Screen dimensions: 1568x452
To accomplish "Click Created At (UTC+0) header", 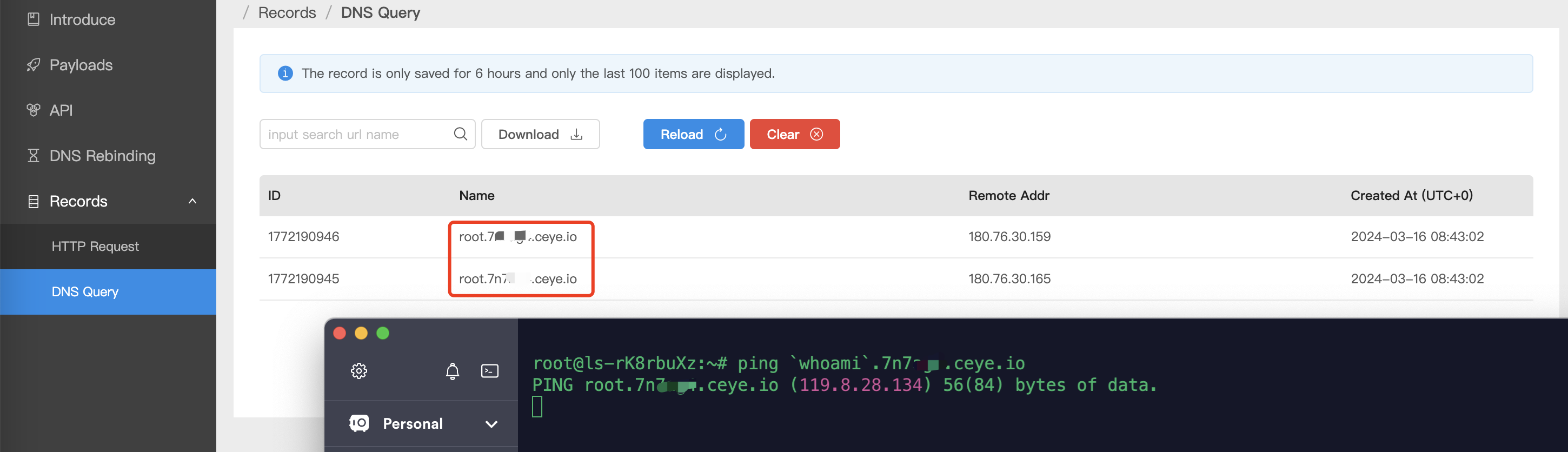I will 1412,196.
